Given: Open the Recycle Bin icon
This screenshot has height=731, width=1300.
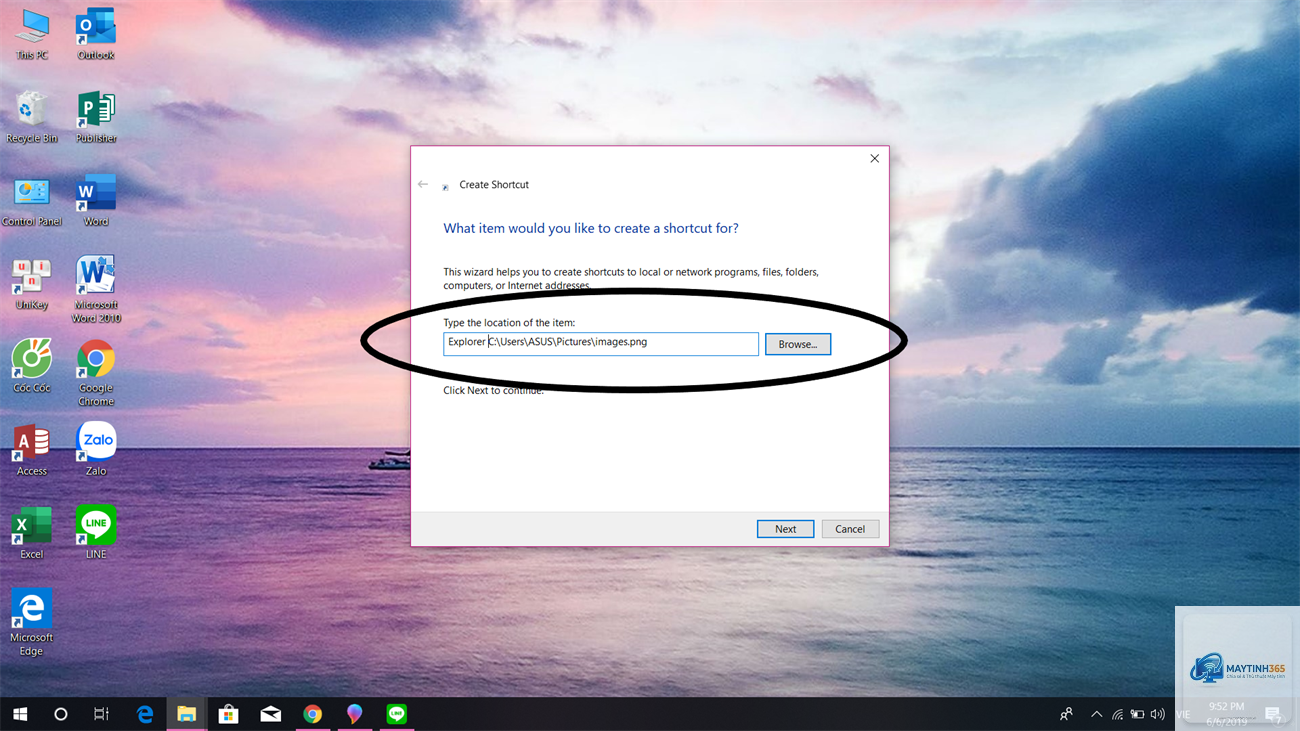Looking at the screenshot, I should [32, 117].
